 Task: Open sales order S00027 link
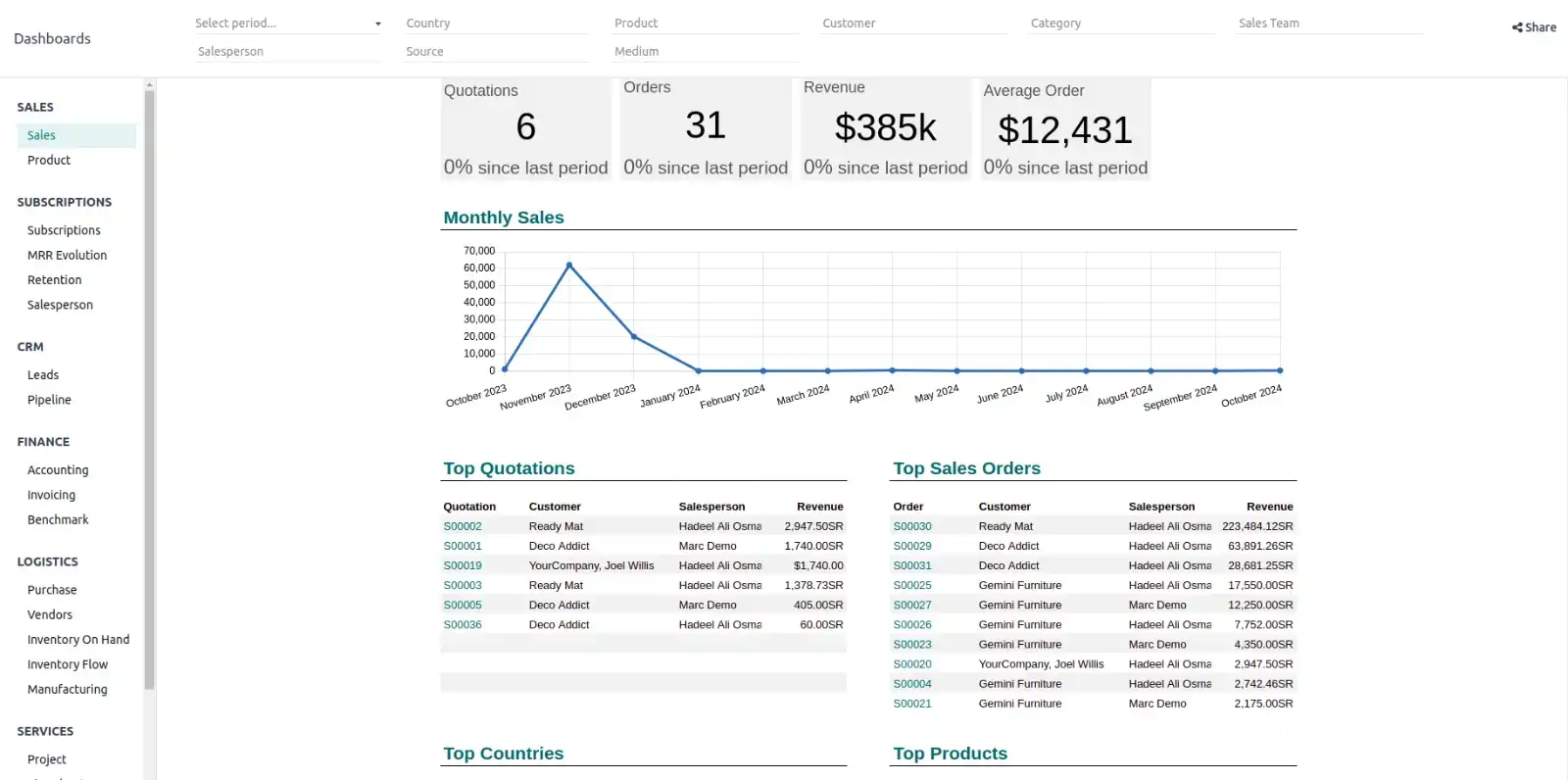coord(912,606)
